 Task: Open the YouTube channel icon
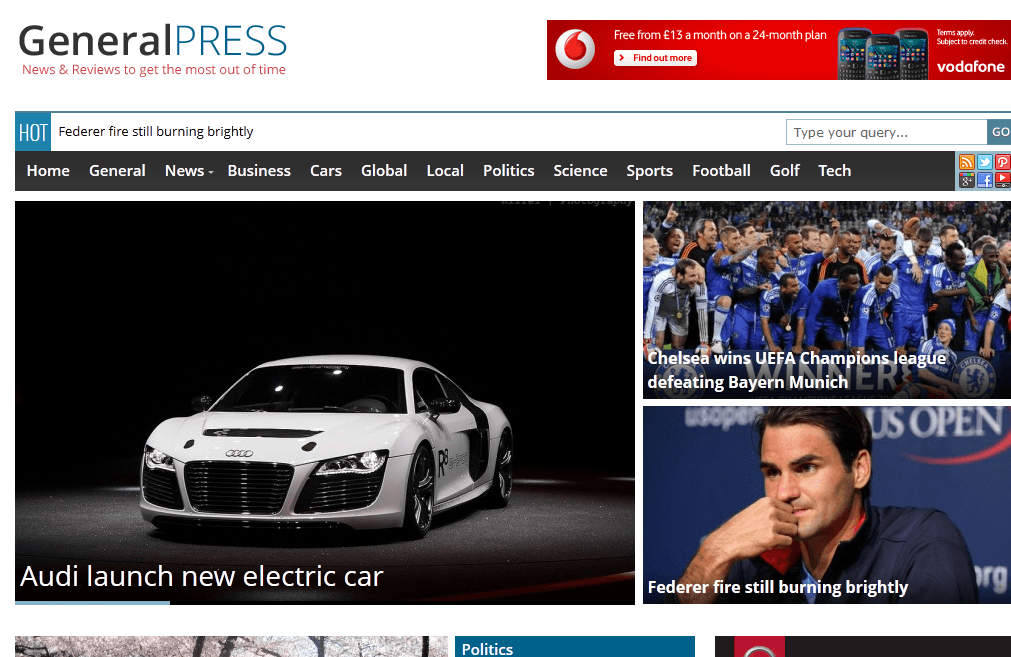pyautogui.click(x=1003, y=180)
